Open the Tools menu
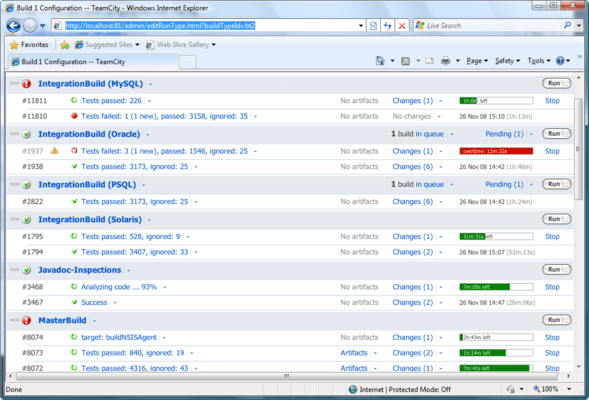Image resolution: width=589 pixels, height=400 pixels. click(x=538, y=61)
